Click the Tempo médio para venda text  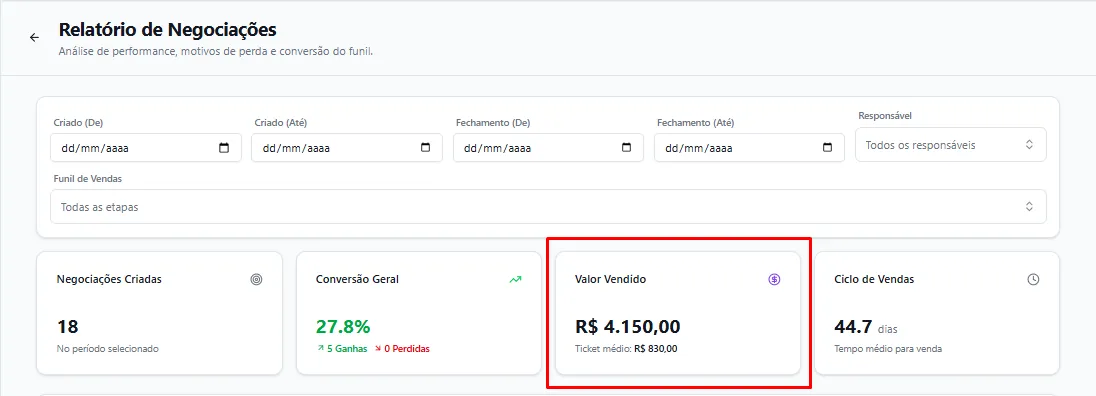888,349
